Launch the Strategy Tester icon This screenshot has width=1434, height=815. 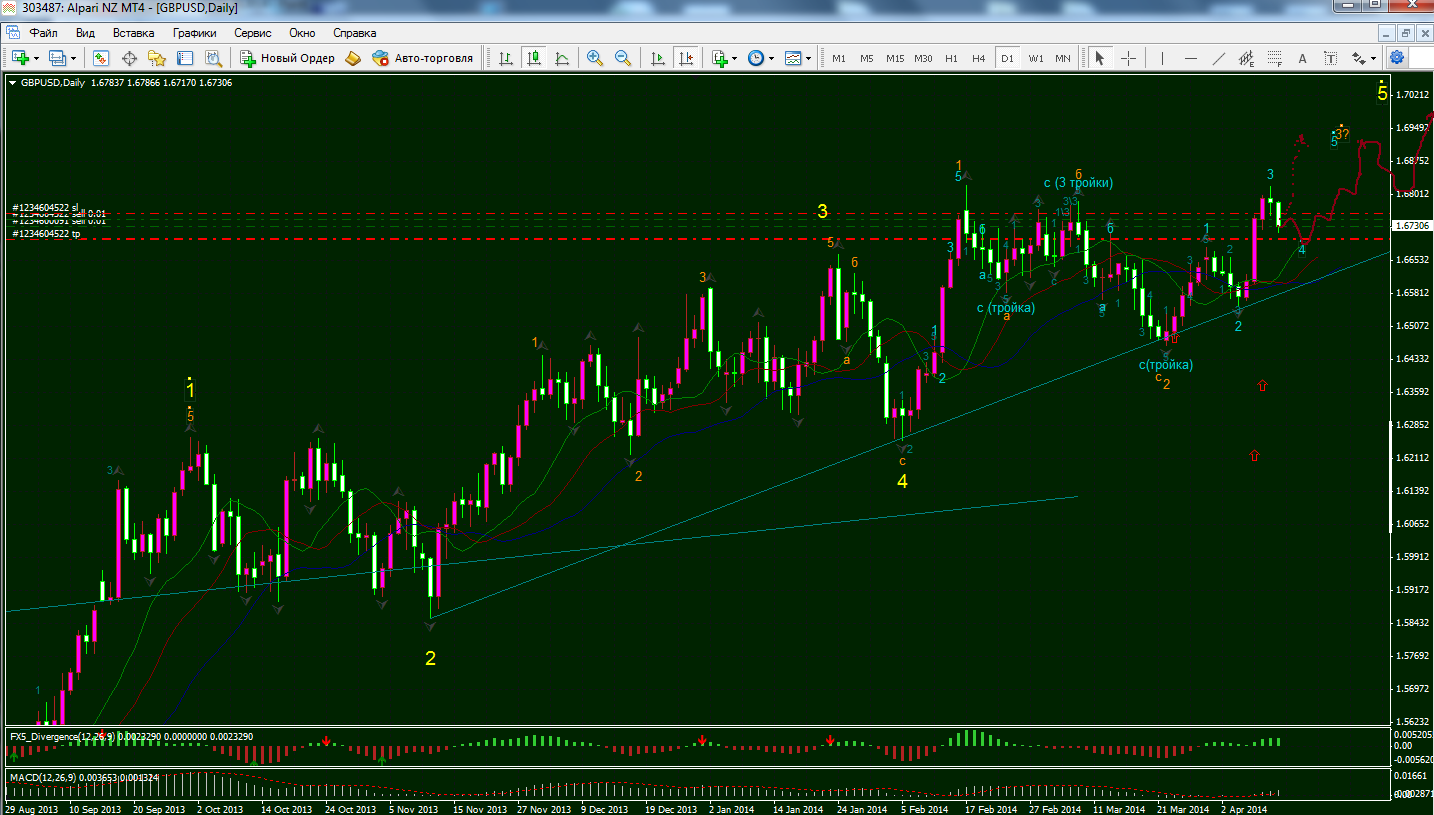coord(213,58)
